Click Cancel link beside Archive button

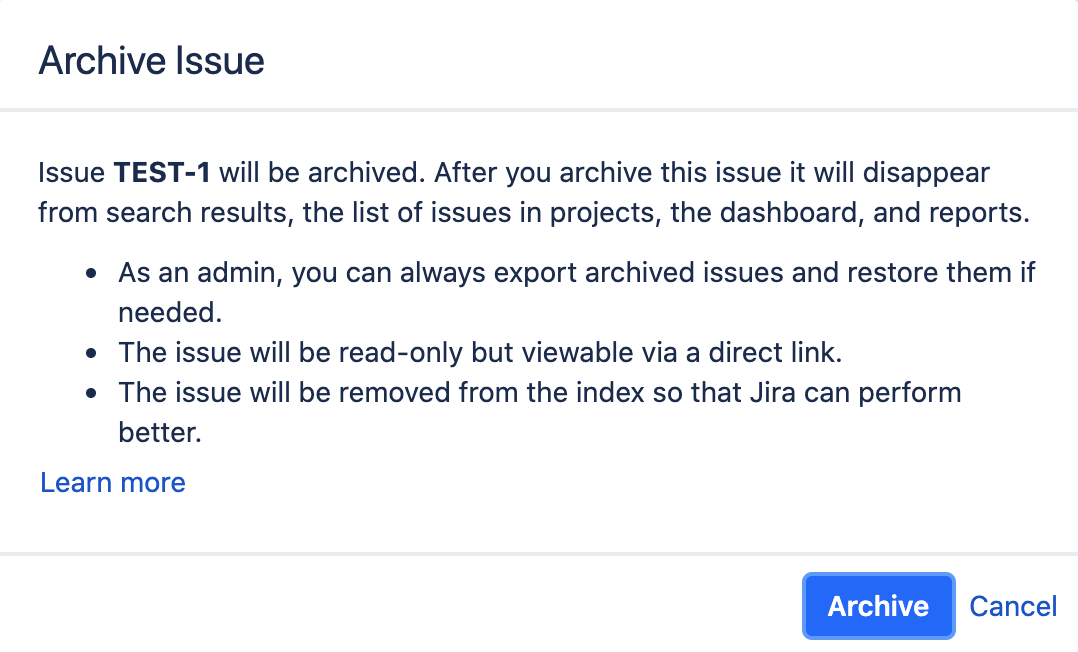1012,606
